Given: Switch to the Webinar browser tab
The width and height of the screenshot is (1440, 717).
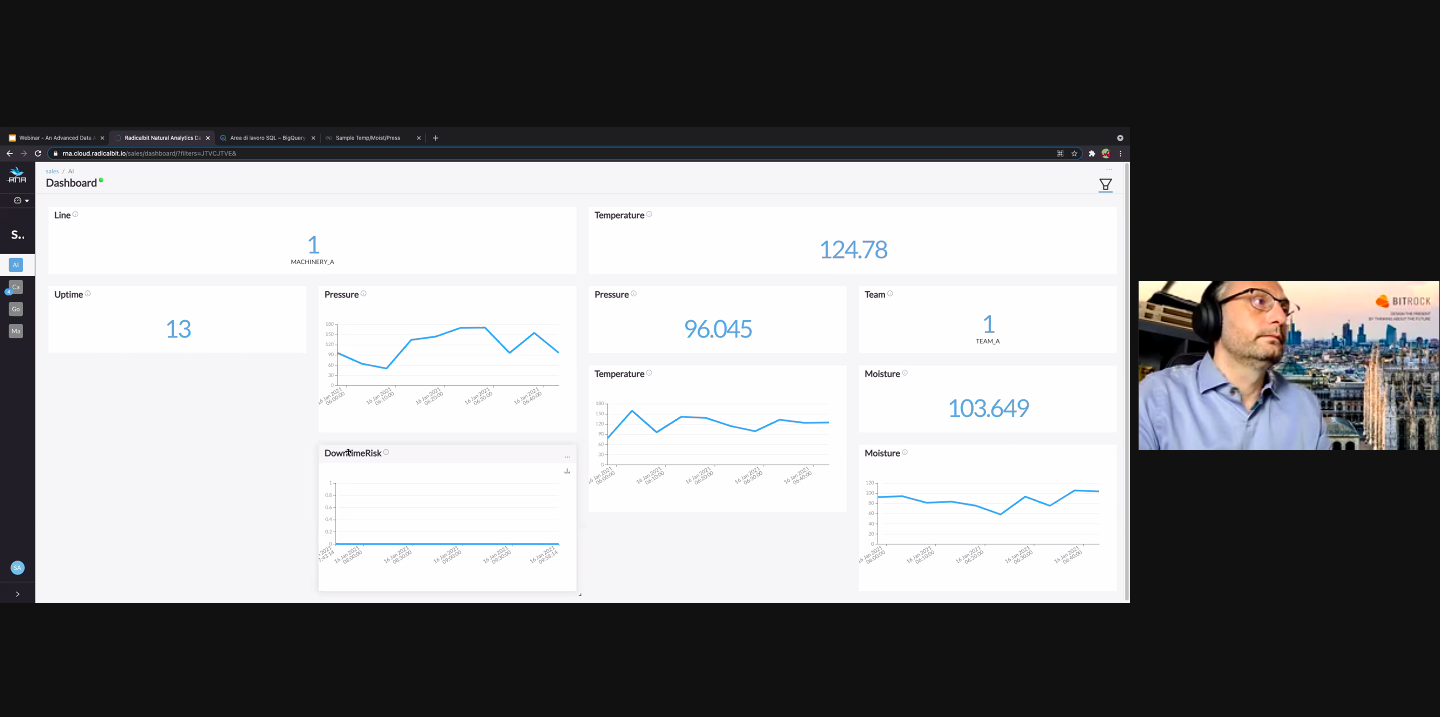Looking at the screenshot, I should (56, 138).
